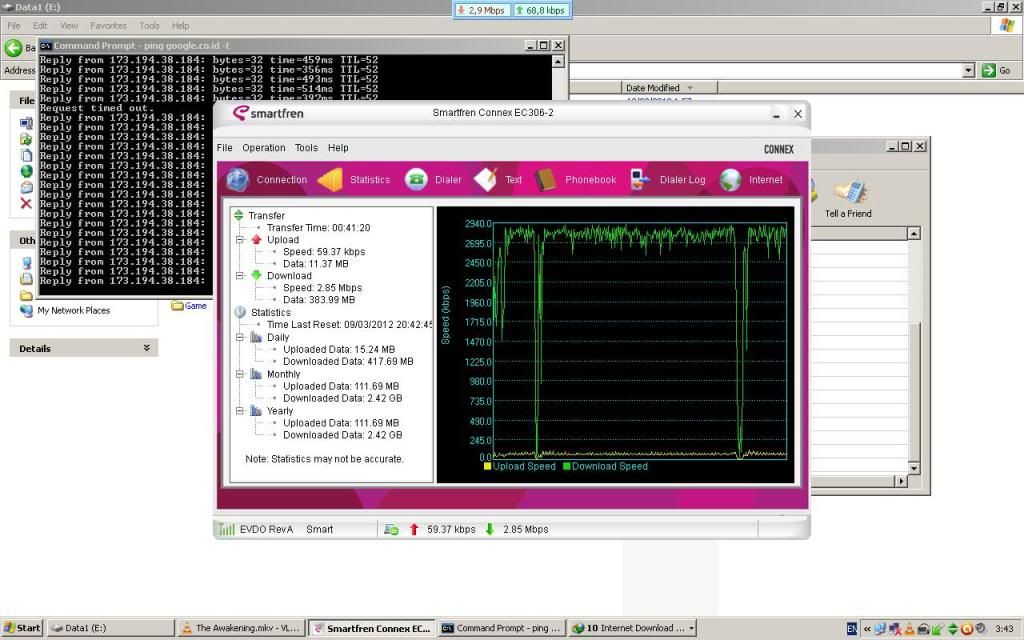
Task: Open the Dialer Log icon
Action: tap(640, 180)
